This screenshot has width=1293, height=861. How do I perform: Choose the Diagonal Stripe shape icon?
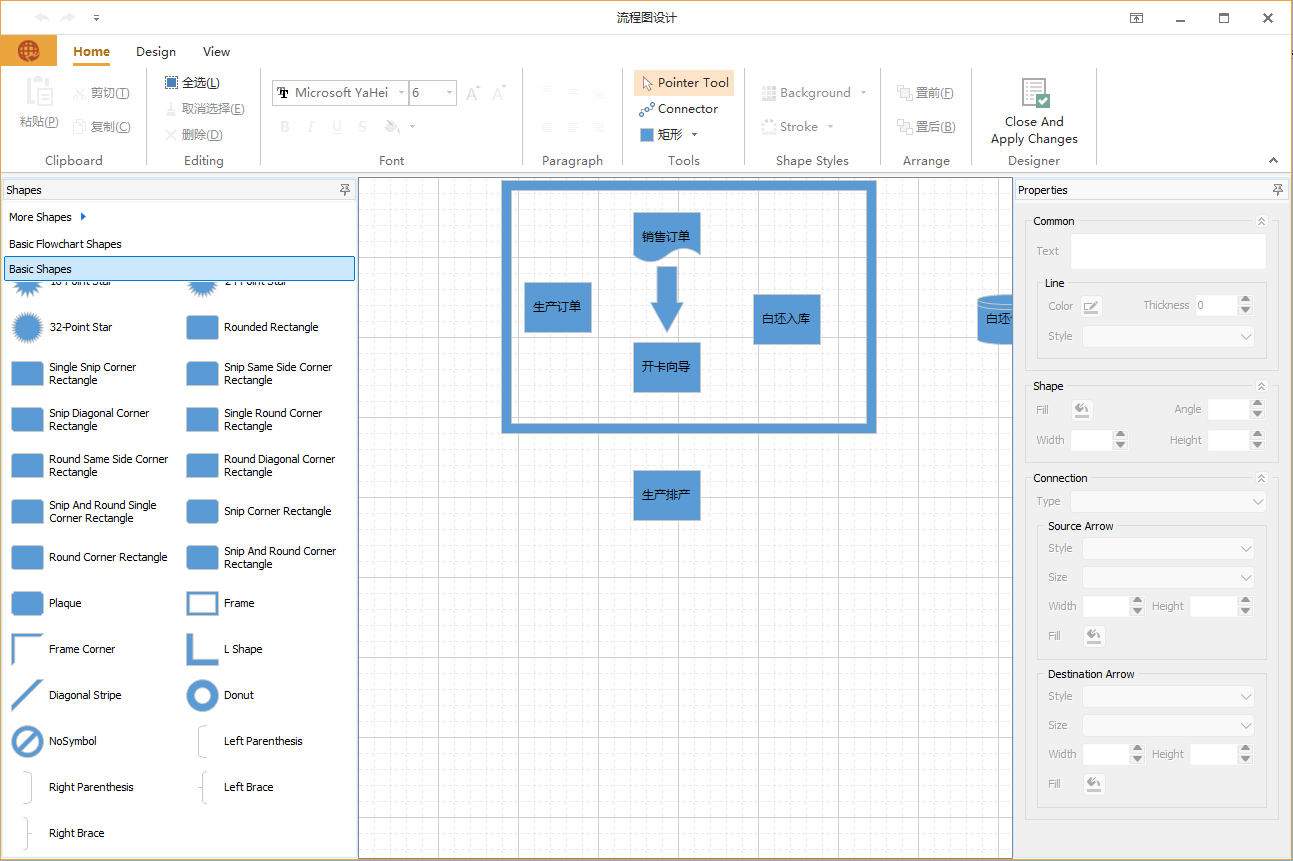point(27,695)
